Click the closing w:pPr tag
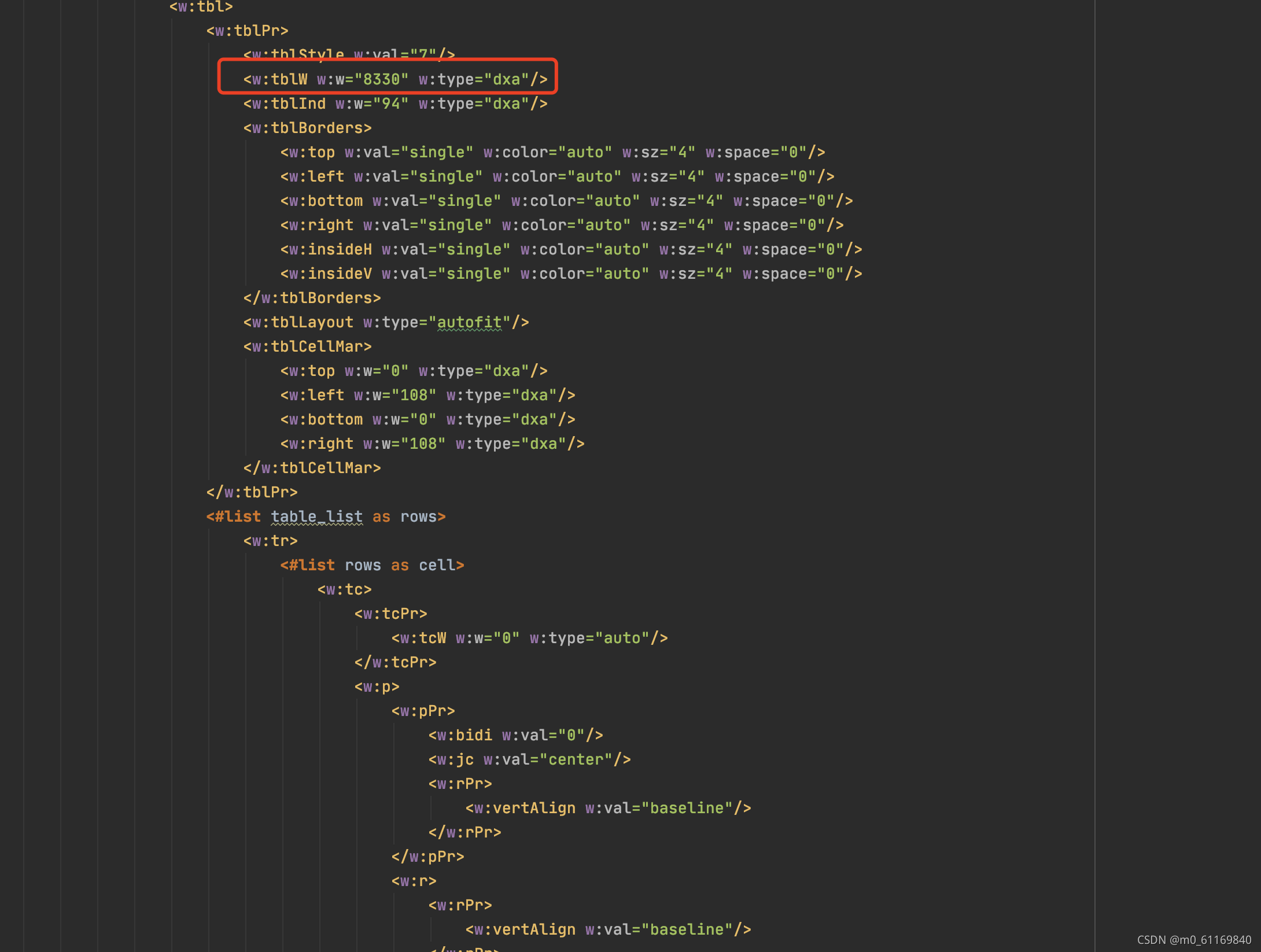1261x952 pixels. [427, 857]
